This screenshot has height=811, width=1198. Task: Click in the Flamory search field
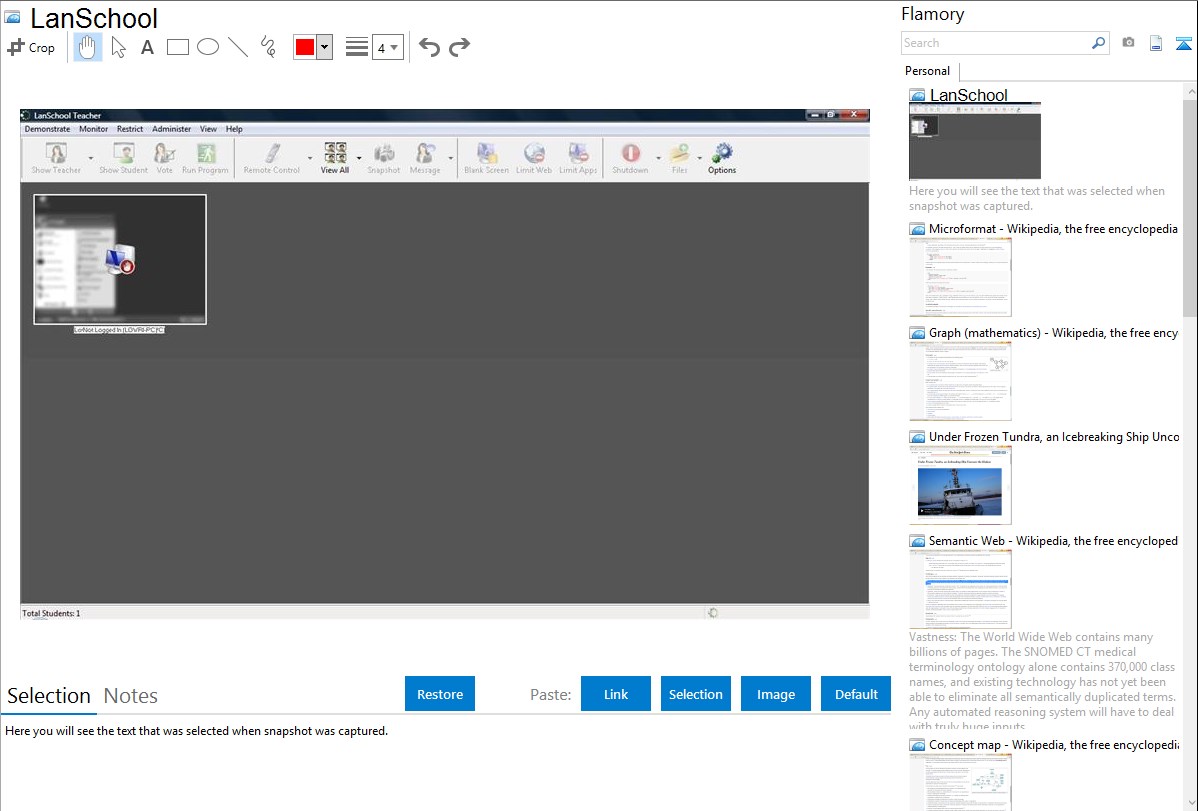[995, 43]
